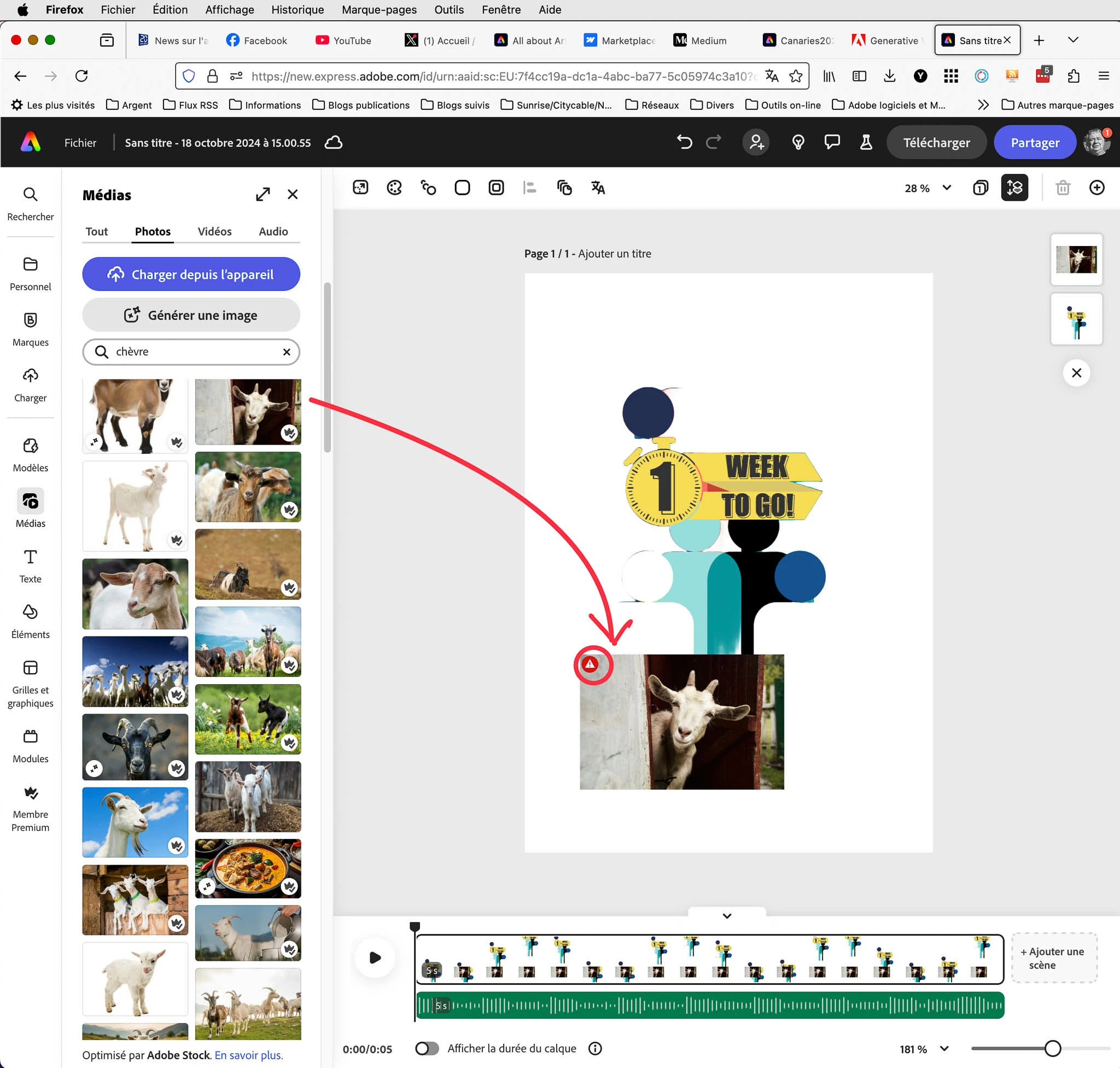Switch to the Vidéos tab
The image size is (1120, 1068).
coord(214,231)
